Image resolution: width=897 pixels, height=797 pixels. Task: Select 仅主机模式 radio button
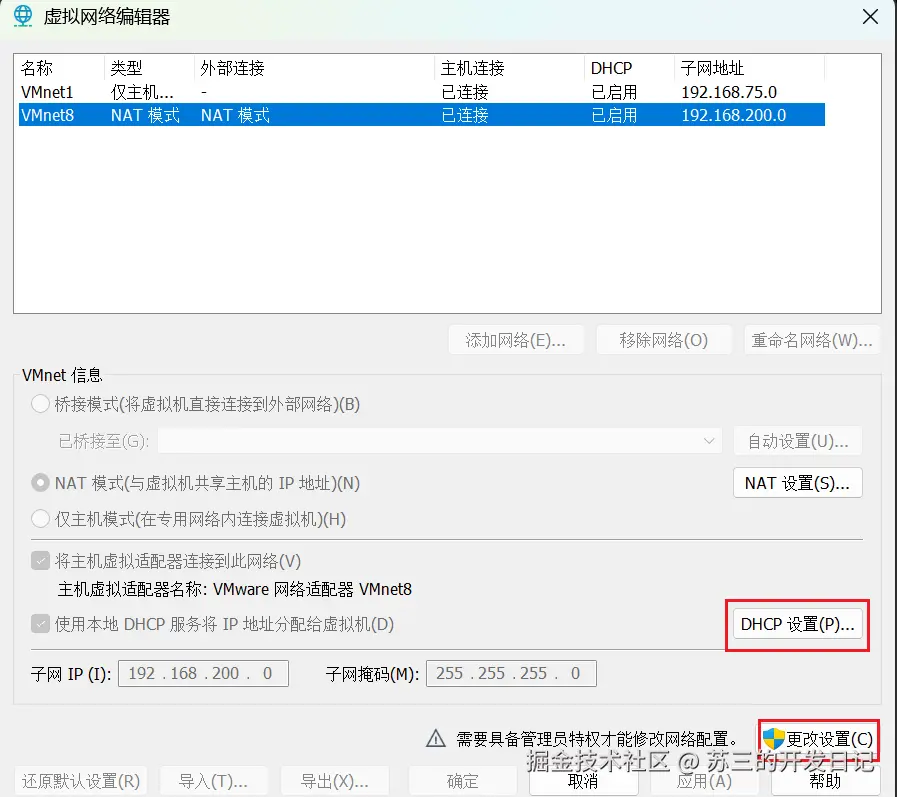[x=40, y=519]
